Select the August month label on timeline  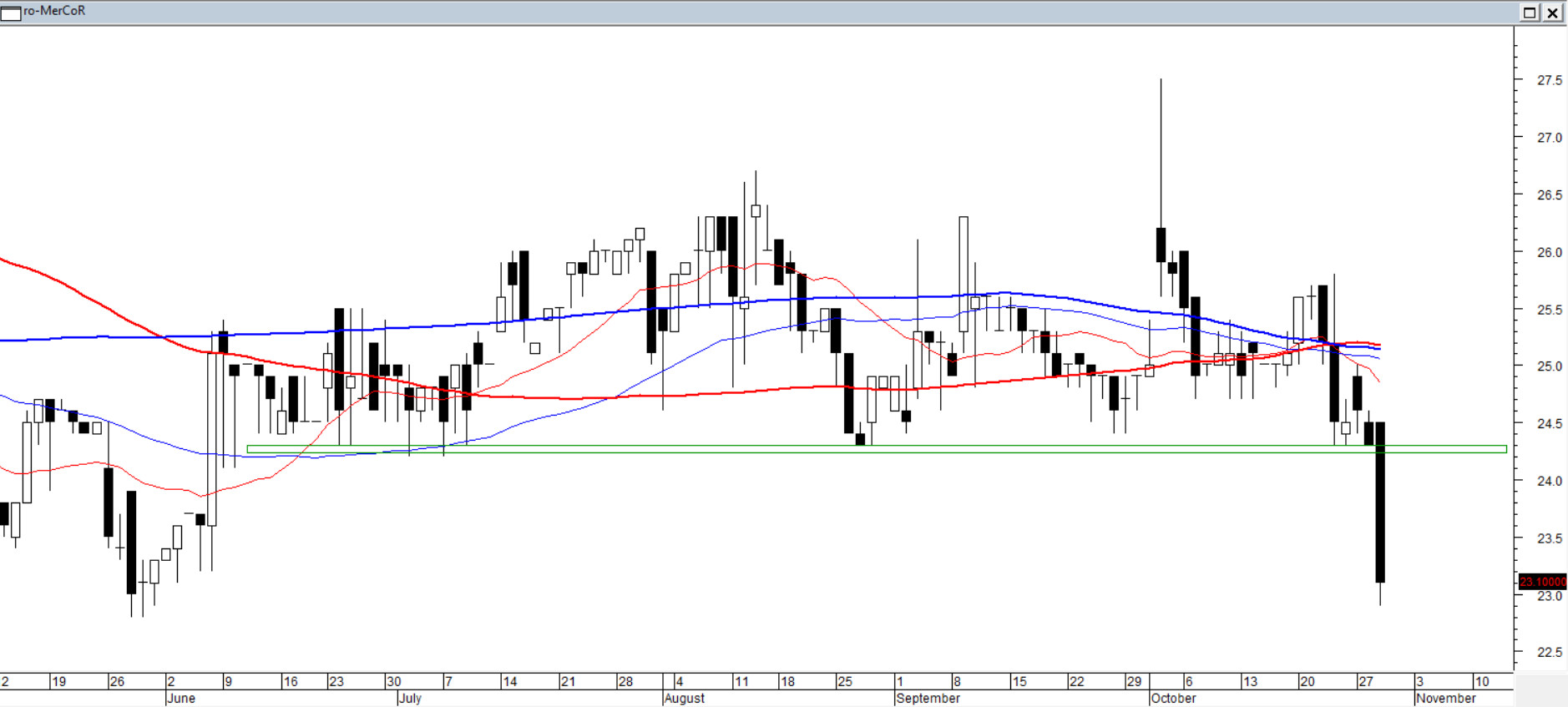pos(685,698)
